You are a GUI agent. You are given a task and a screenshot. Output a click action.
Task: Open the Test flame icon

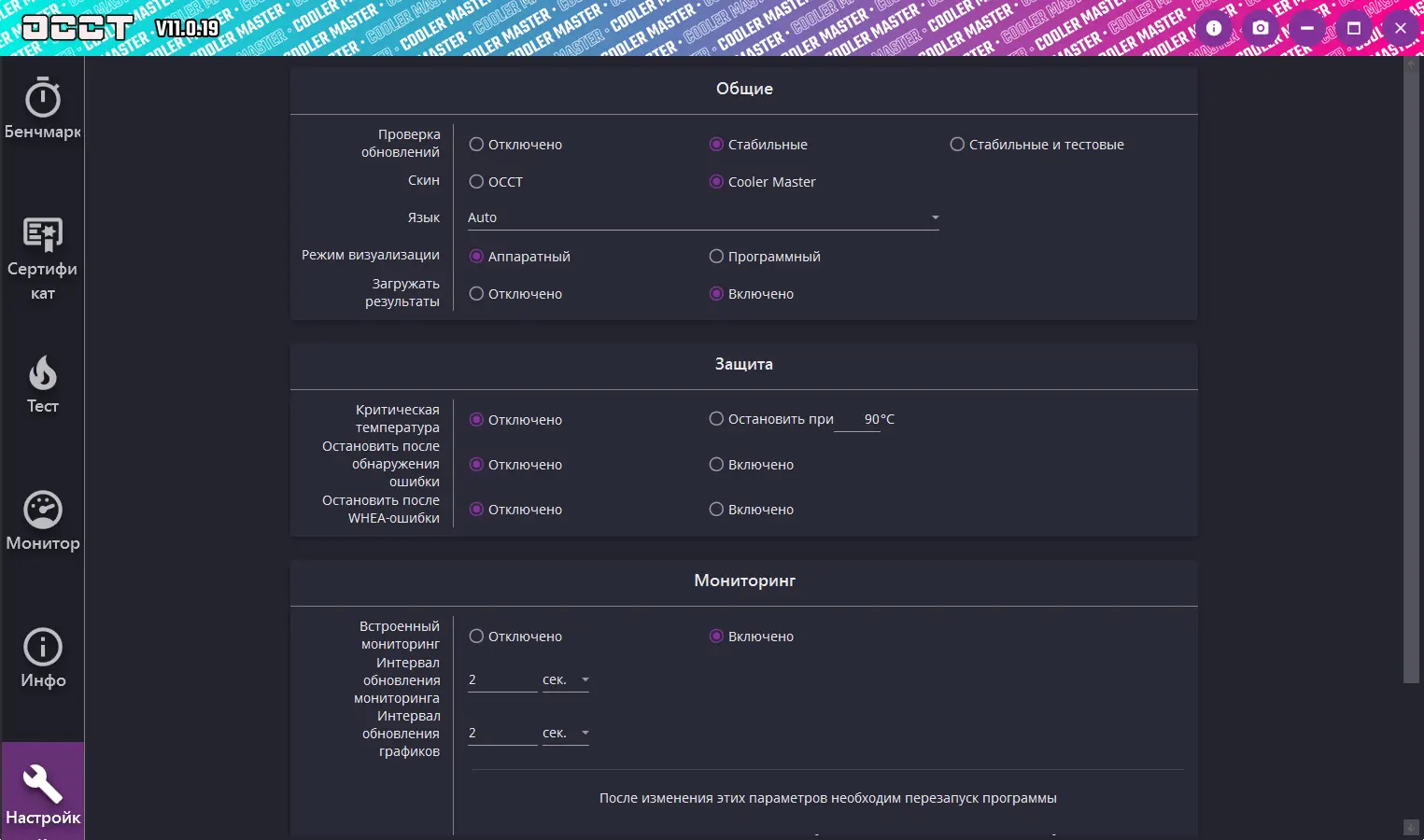pyautogui.click(x=43, y=373)
